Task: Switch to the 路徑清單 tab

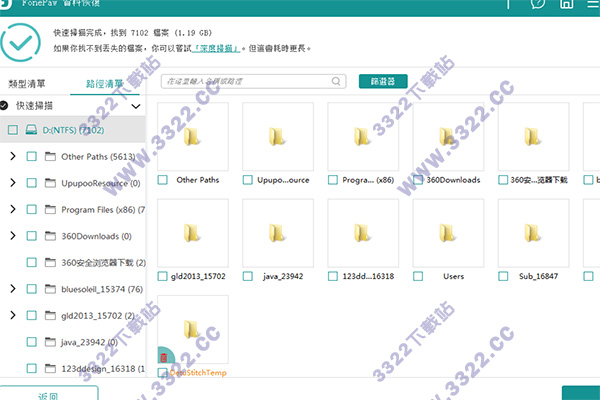Action: 104,83
